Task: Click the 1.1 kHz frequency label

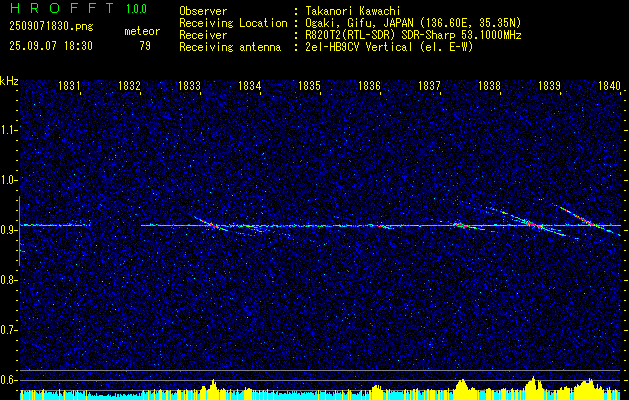Action: pos(8,130)
